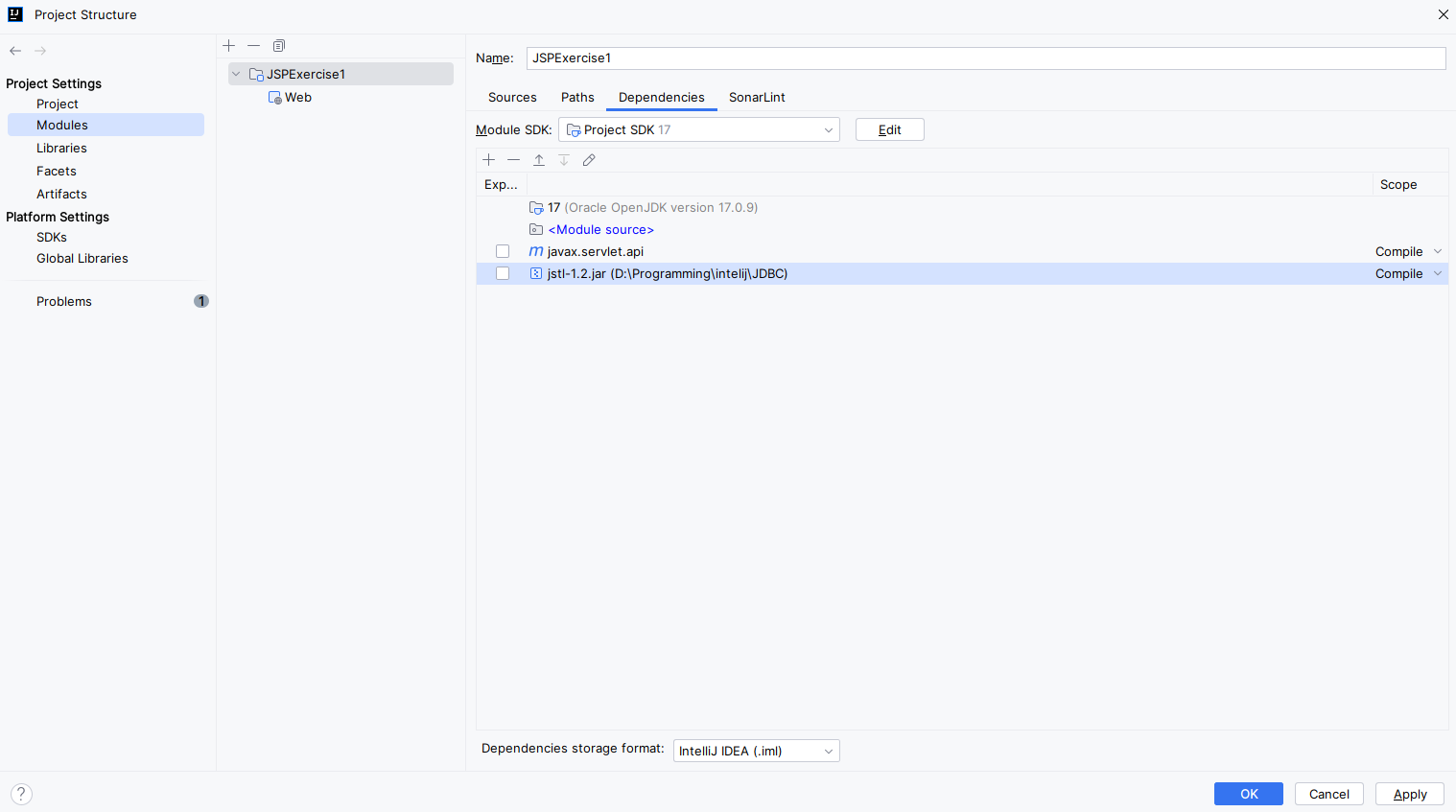
Task: Select the jstl-1.2.jar dependency row
Action: click(x=962, y=273)
